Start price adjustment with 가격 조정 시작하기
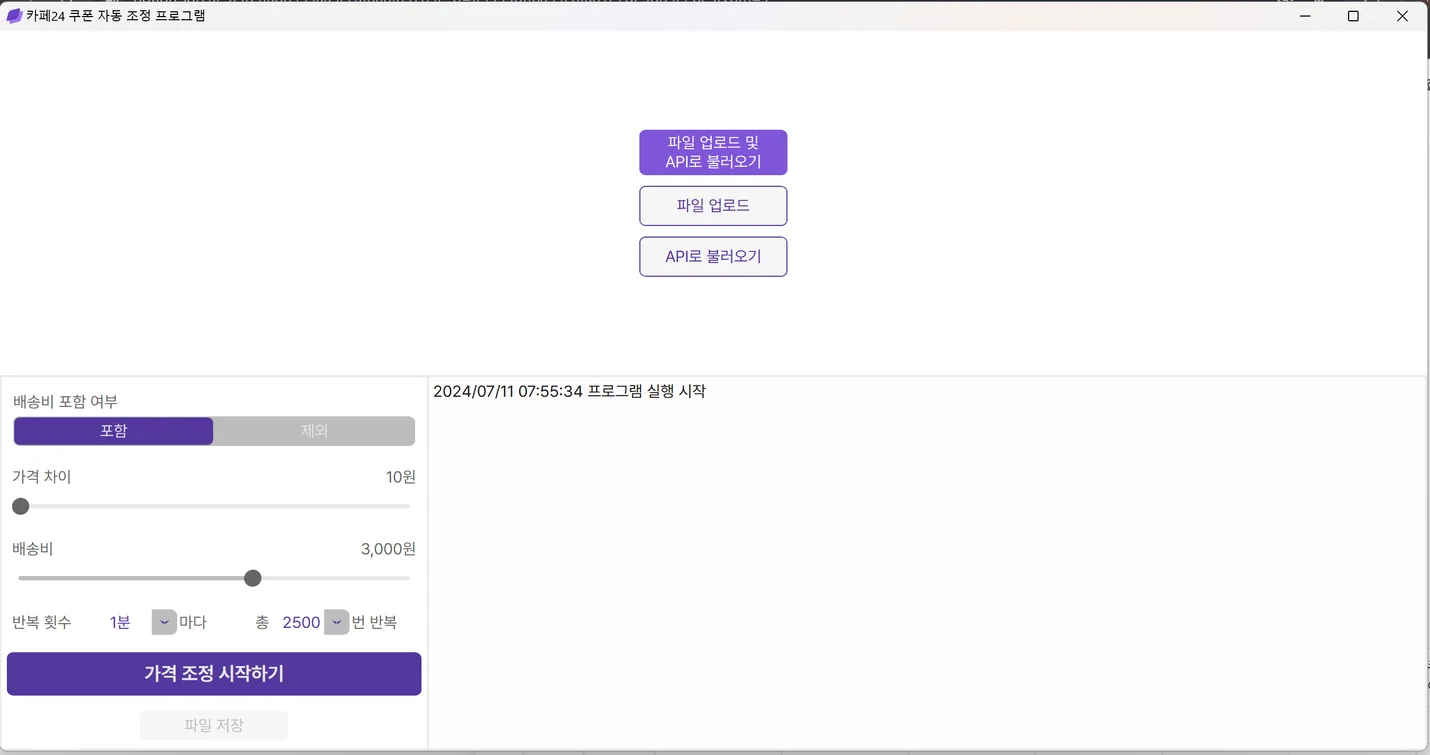The width and height of the screenshot is (1430, 755). point(214,674)
